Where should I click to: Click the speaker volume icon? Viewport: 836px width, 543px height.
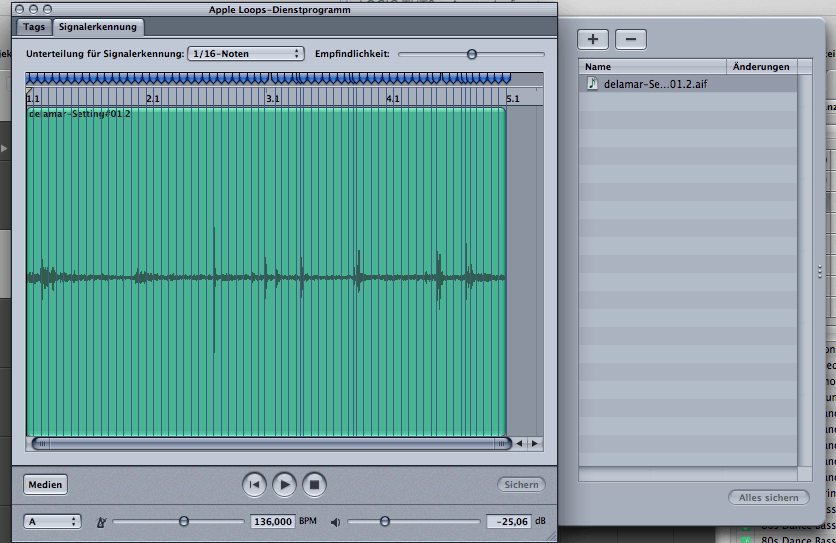click(x=336, y=522)
